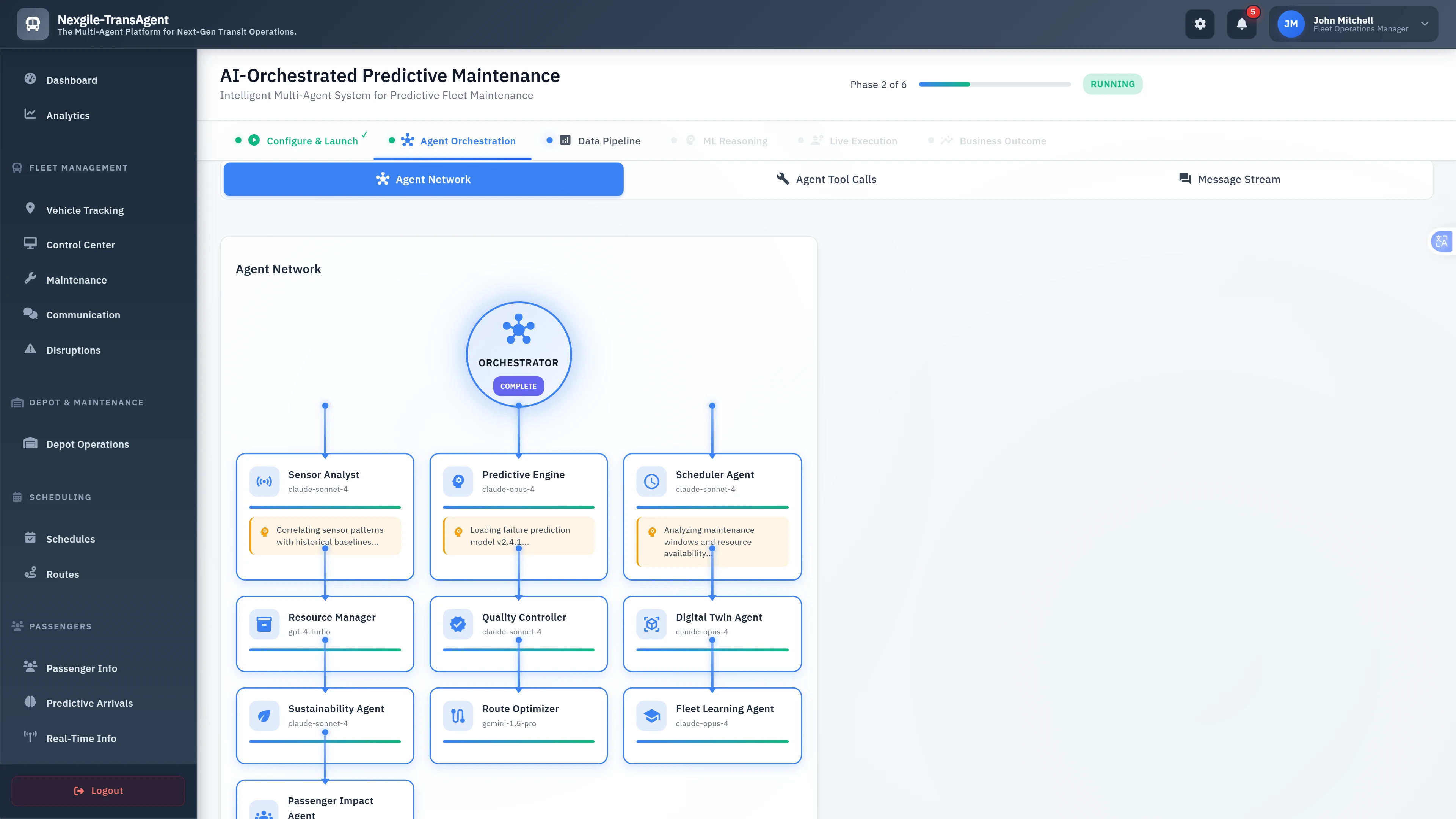Click the Fleet Learning graduation cap icon
This screenshot has width=1456, height=819.
(651, 715)
